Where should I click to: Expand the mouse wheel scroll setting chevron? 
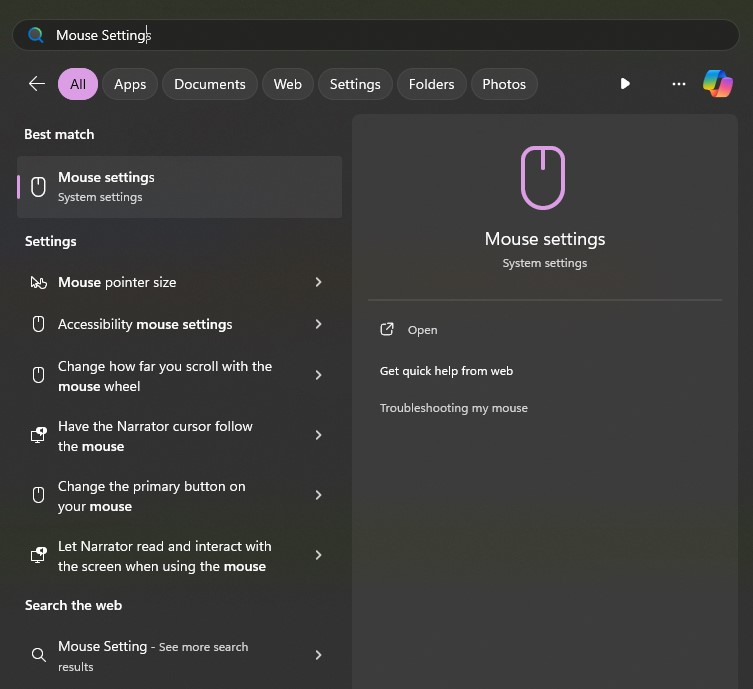click(x=318, y=375)
